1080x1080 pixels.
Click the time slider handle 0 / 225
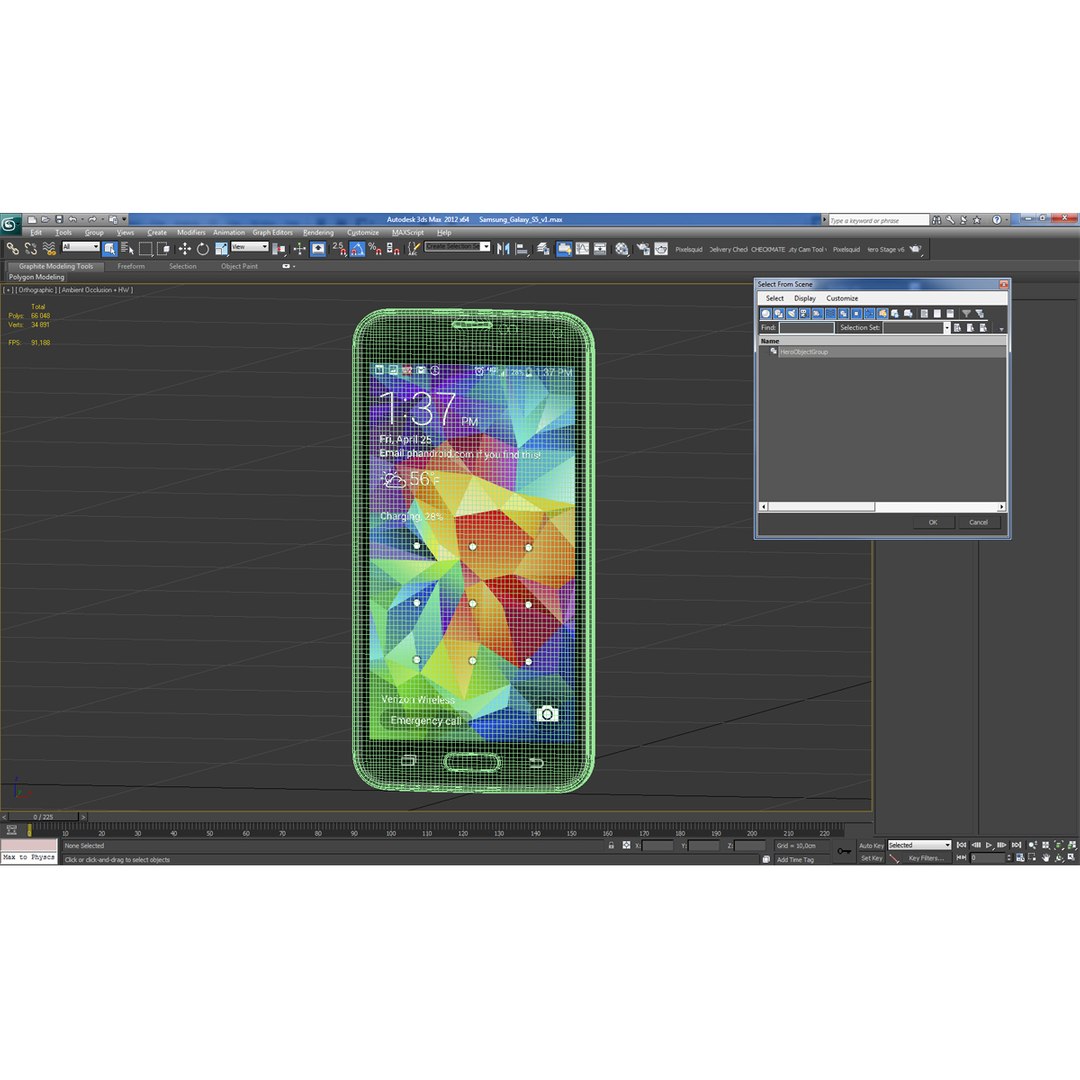click(x=43, y=817)
